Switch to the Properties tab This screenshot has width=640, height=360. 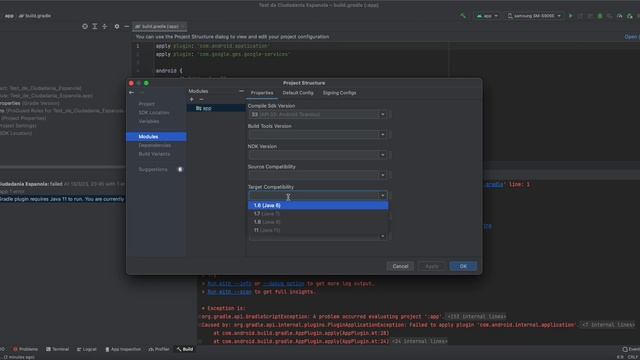click(x=262, y=93)
